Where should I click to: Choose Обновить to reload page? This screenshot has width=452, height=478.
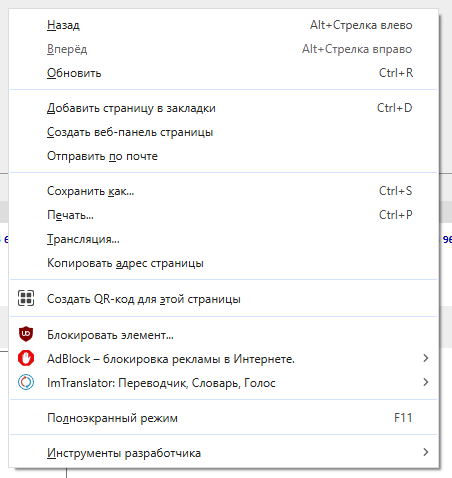[223, 73]
